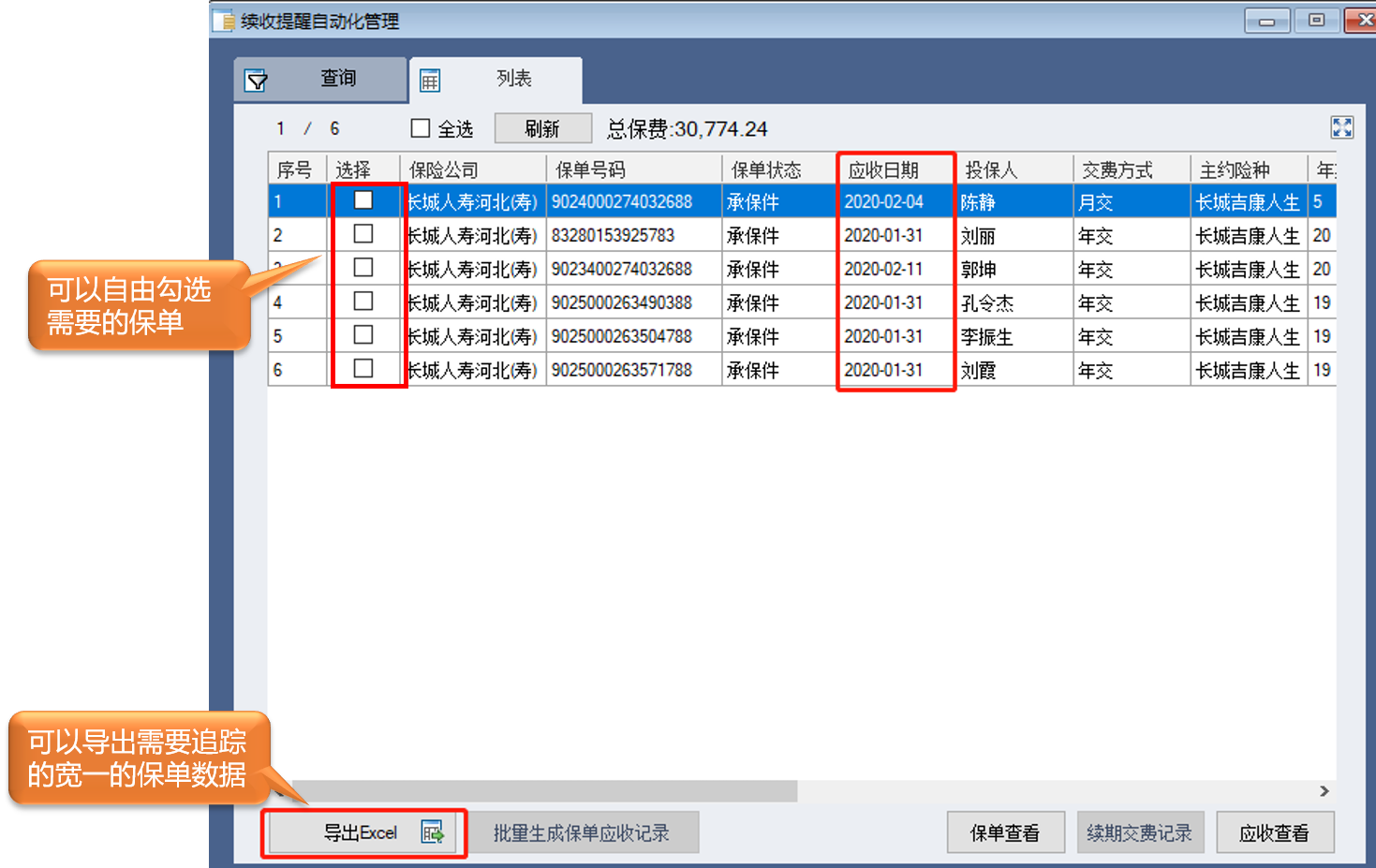Click the fullscreen expand icon above the table
This screenshot has height=868, width=1376.
point(1341,127)
